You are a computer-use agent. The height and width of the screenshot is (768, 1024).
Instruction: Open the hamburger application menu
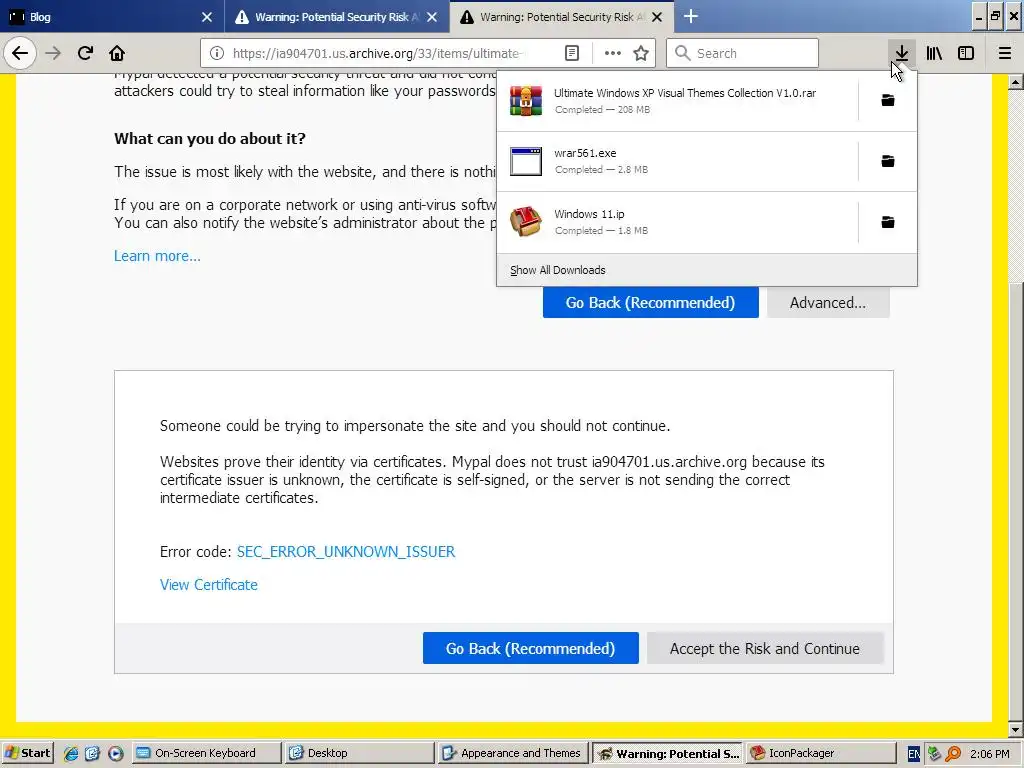pyautogui.click(x=1004, y=53)
